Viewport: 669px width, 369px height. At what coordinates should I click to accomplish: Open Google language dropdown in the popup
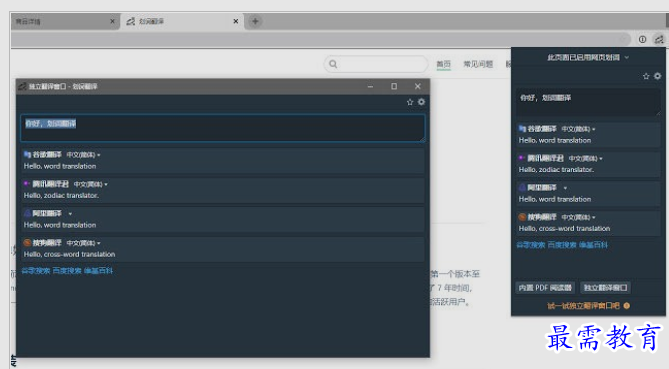578,129
